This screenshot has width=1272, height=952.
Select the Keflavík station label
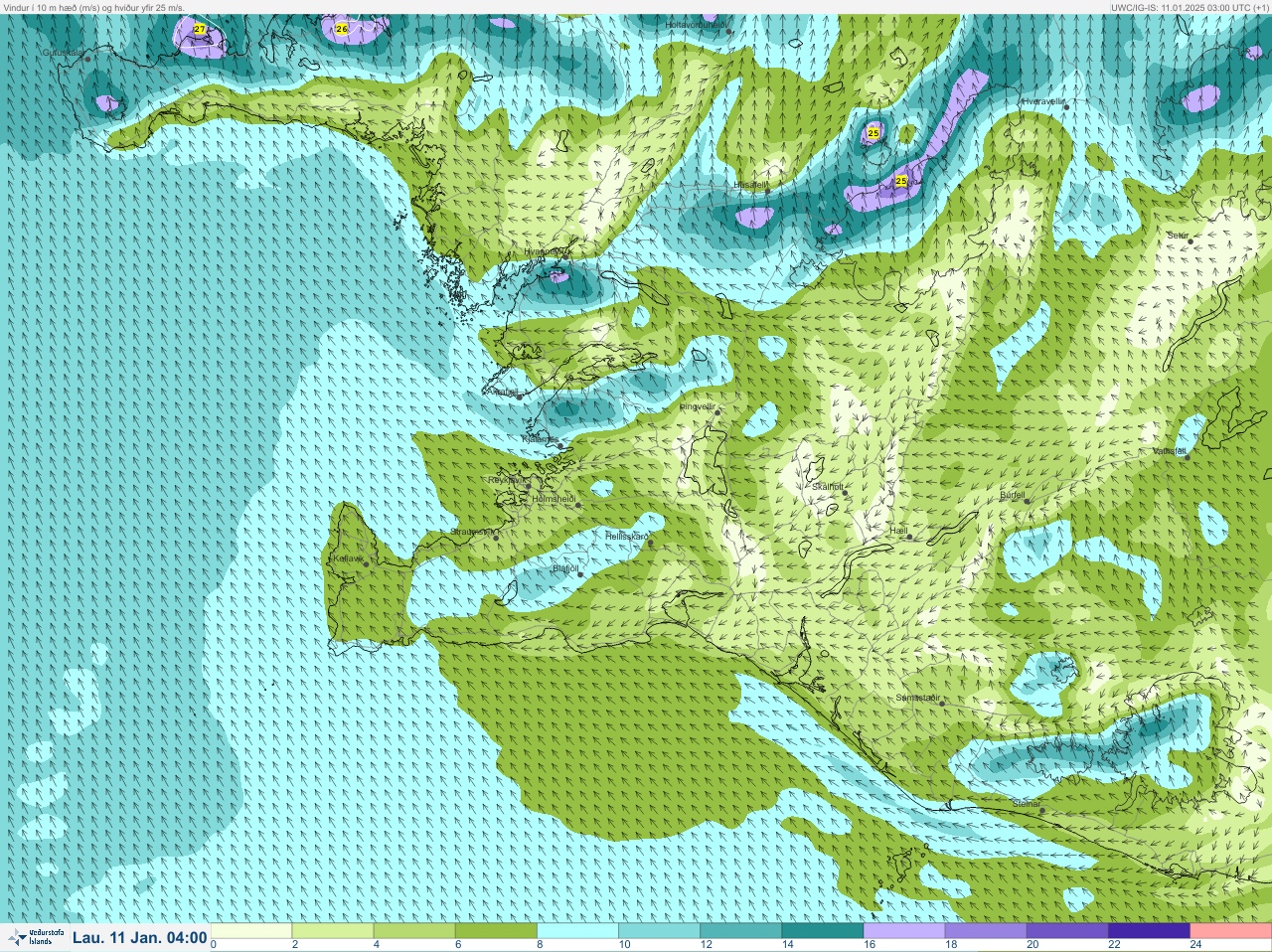pyautogui.click(x=348, y=558)
